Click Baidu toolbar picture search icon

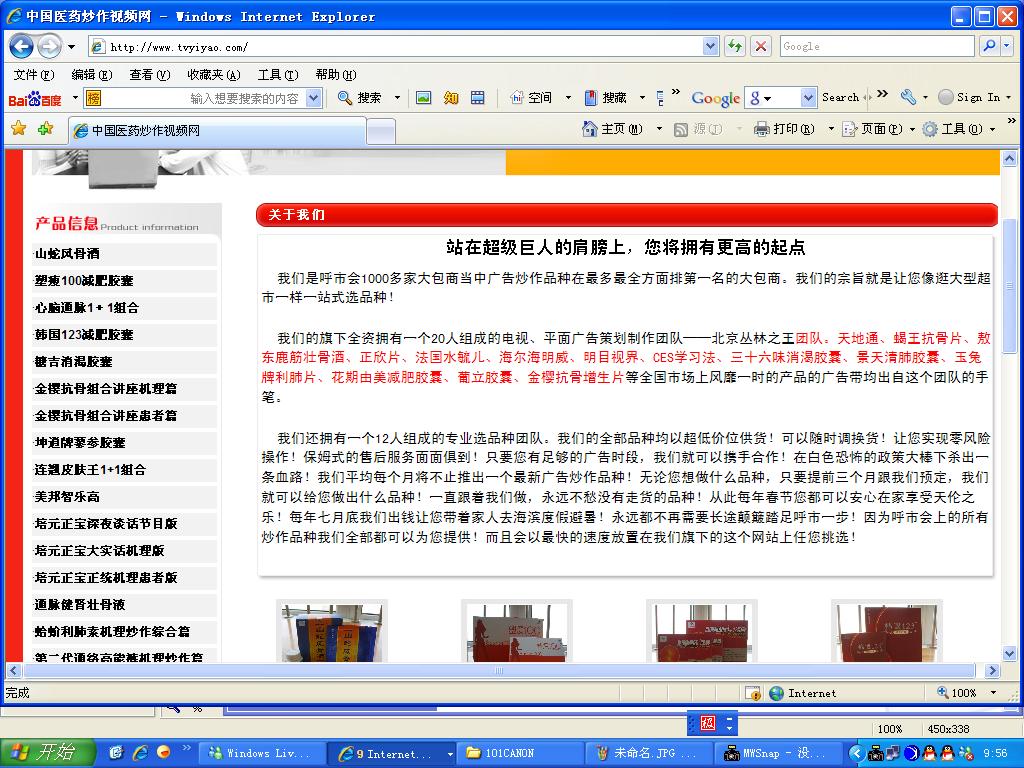(x=423, y=97)
